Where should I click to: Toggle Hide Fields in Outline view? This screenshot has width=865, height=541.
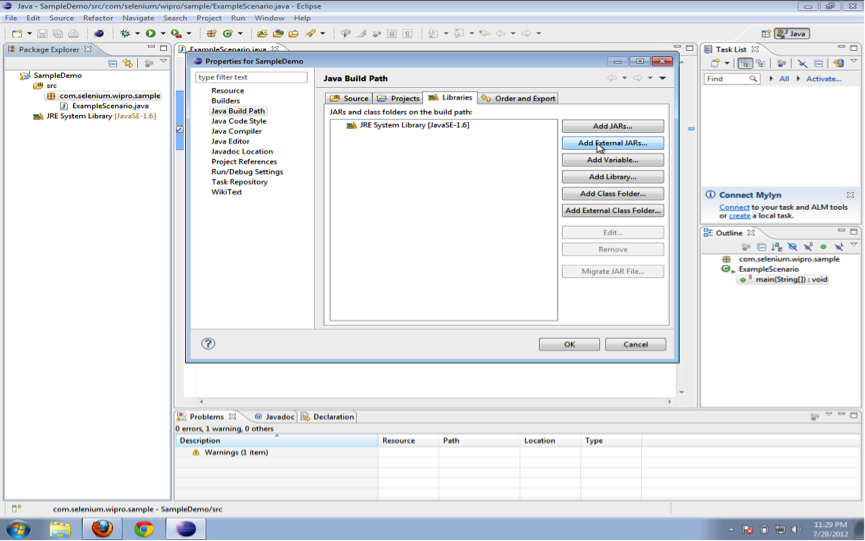[792, 247]
